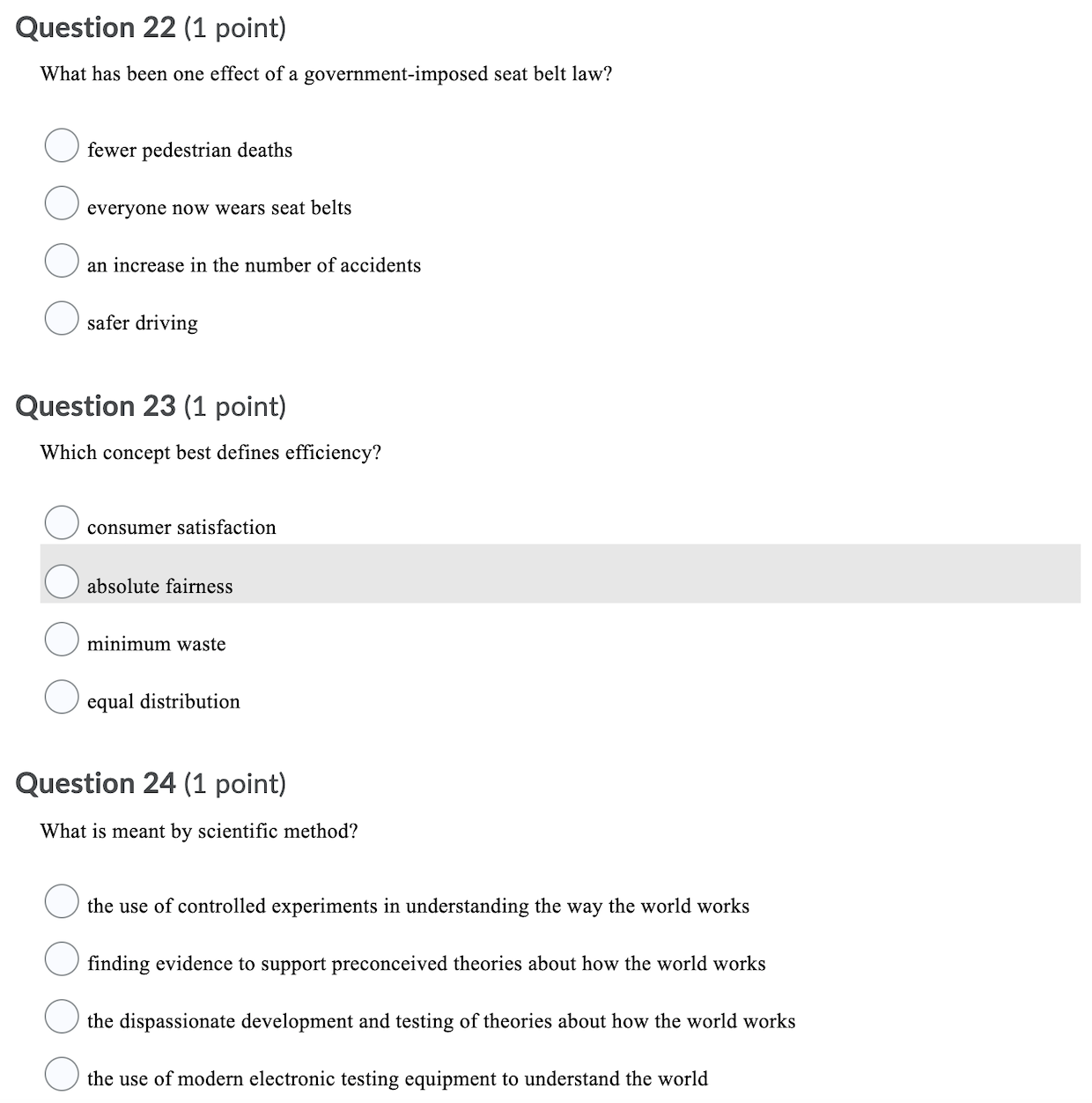Choose 'the use of modern electronic testing equipment'
Viewport: 1092px width, 1103px height.
[61, 1074]
